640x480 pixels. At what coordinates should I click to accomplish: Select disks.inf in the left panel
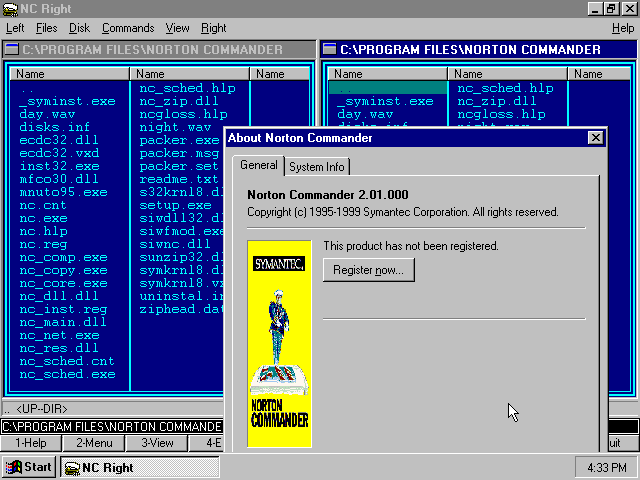(x=54, y=127)
